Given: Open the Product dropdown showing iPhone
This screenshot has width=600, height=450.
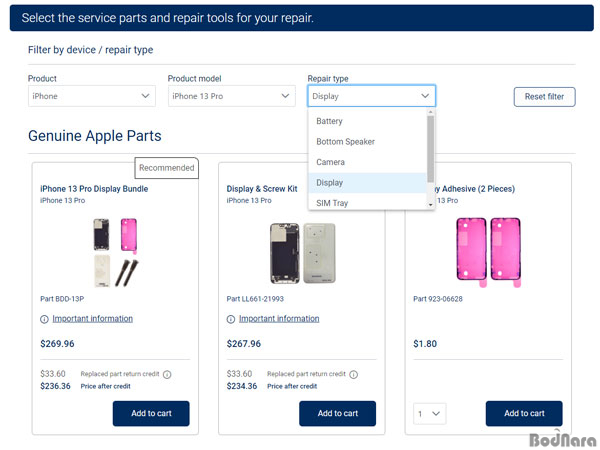Looking at the screenshot, I should [x=91, y=96].
